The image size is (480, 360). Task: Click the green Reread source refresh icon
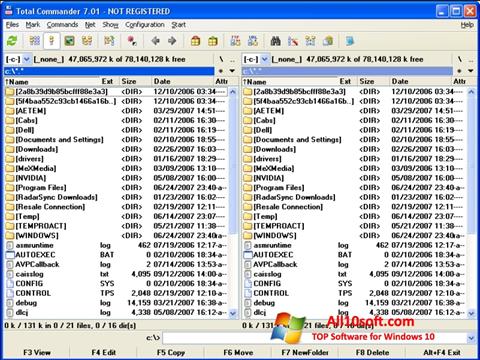tap(12, 41)
